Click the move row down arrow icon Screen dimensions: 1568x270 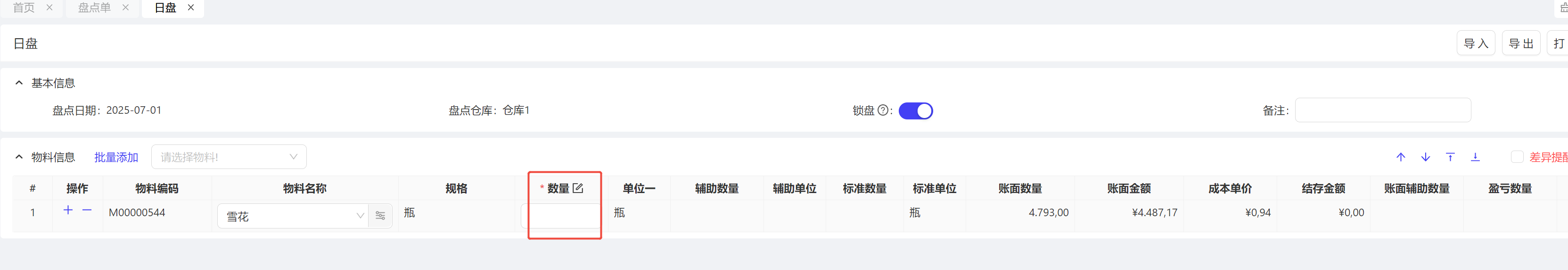coord(1426,157)
